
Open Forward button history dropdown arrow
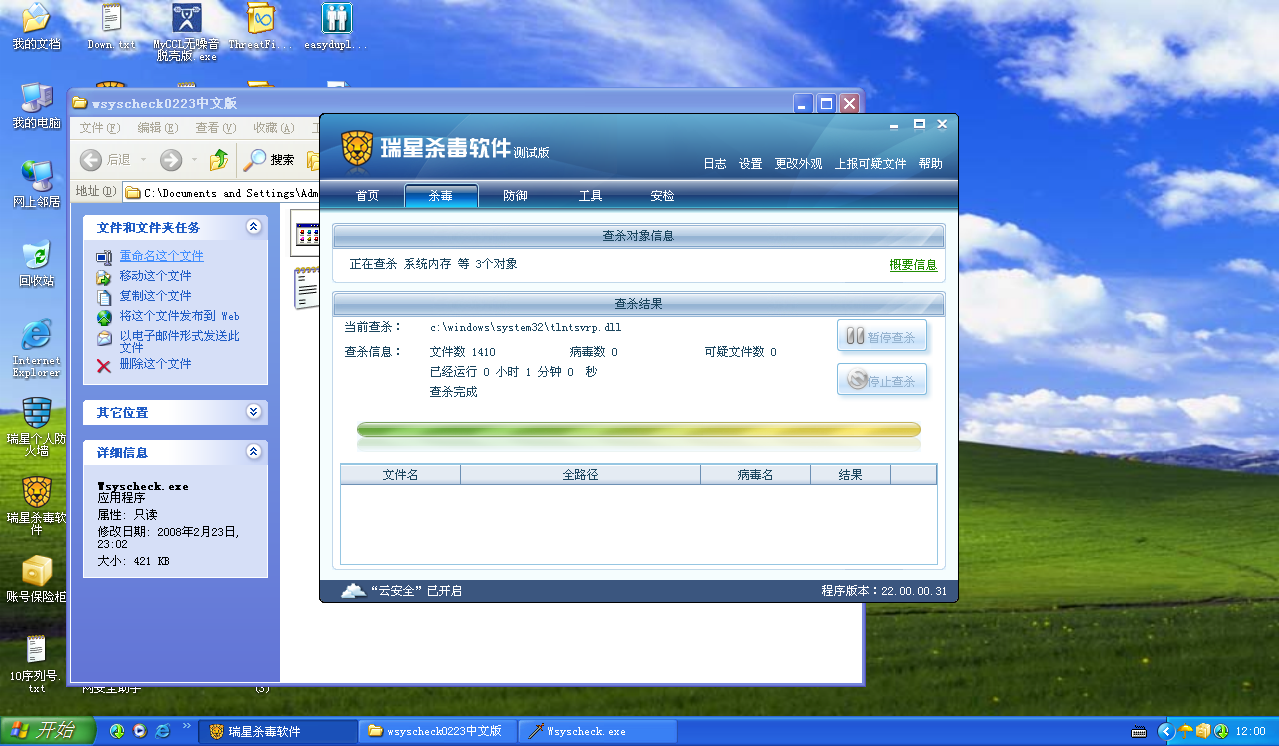click(194, 159)
